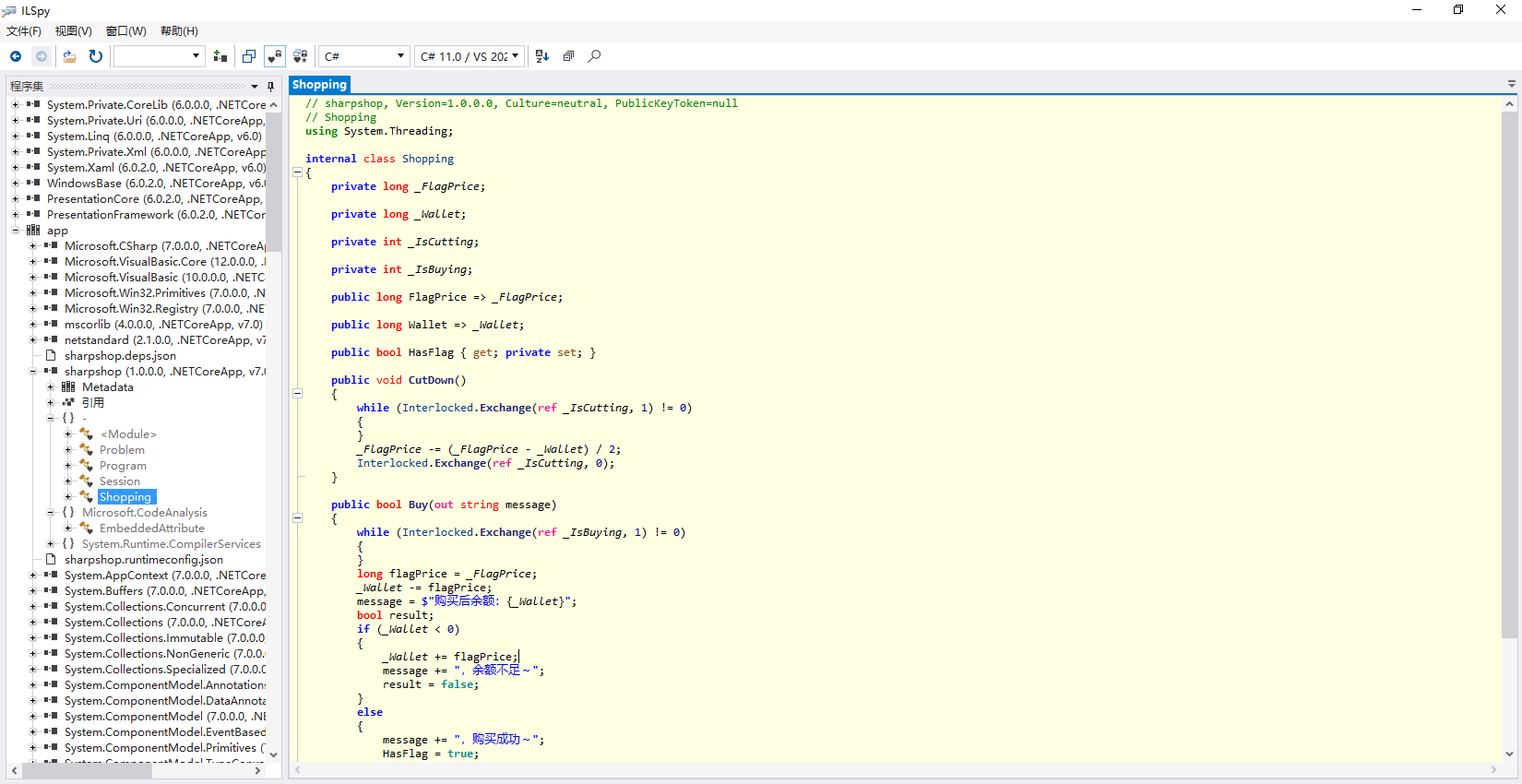Click the mscorlib assembly icon

coord(51,325)
